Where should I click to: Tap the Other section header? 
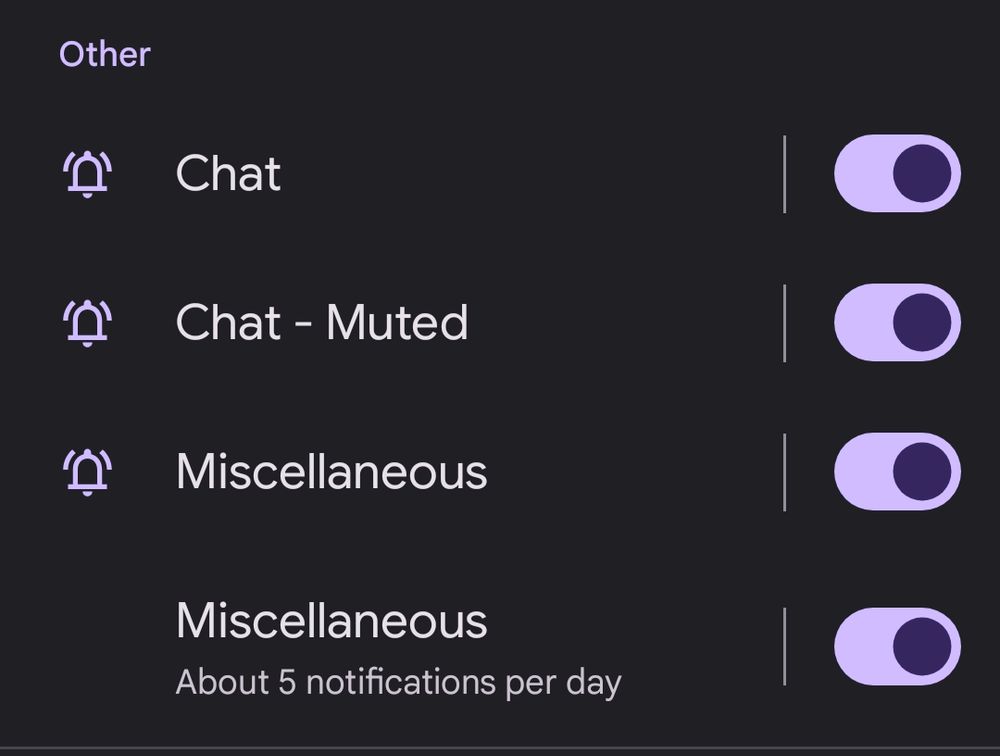tap(105, 53)
